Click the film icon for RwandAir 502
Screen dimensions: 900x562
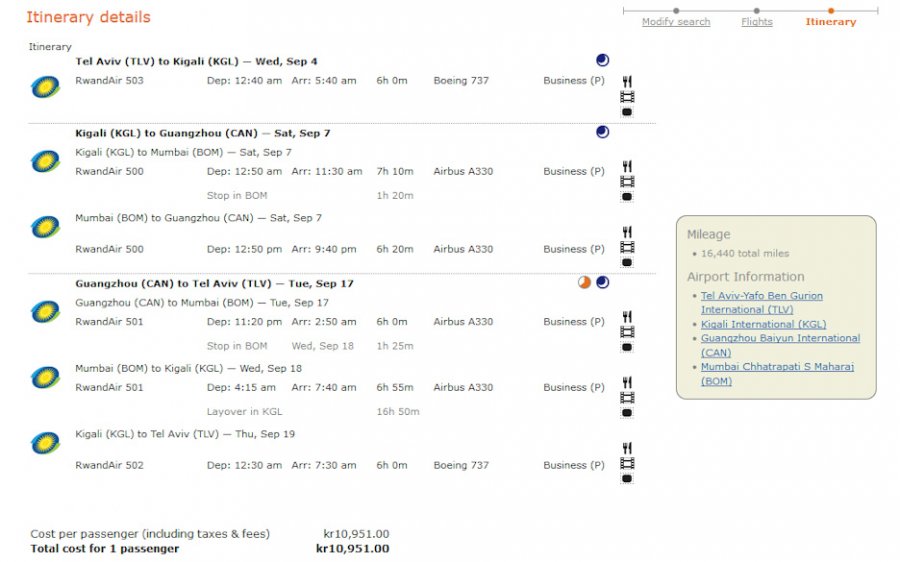[x=627, y=463]
